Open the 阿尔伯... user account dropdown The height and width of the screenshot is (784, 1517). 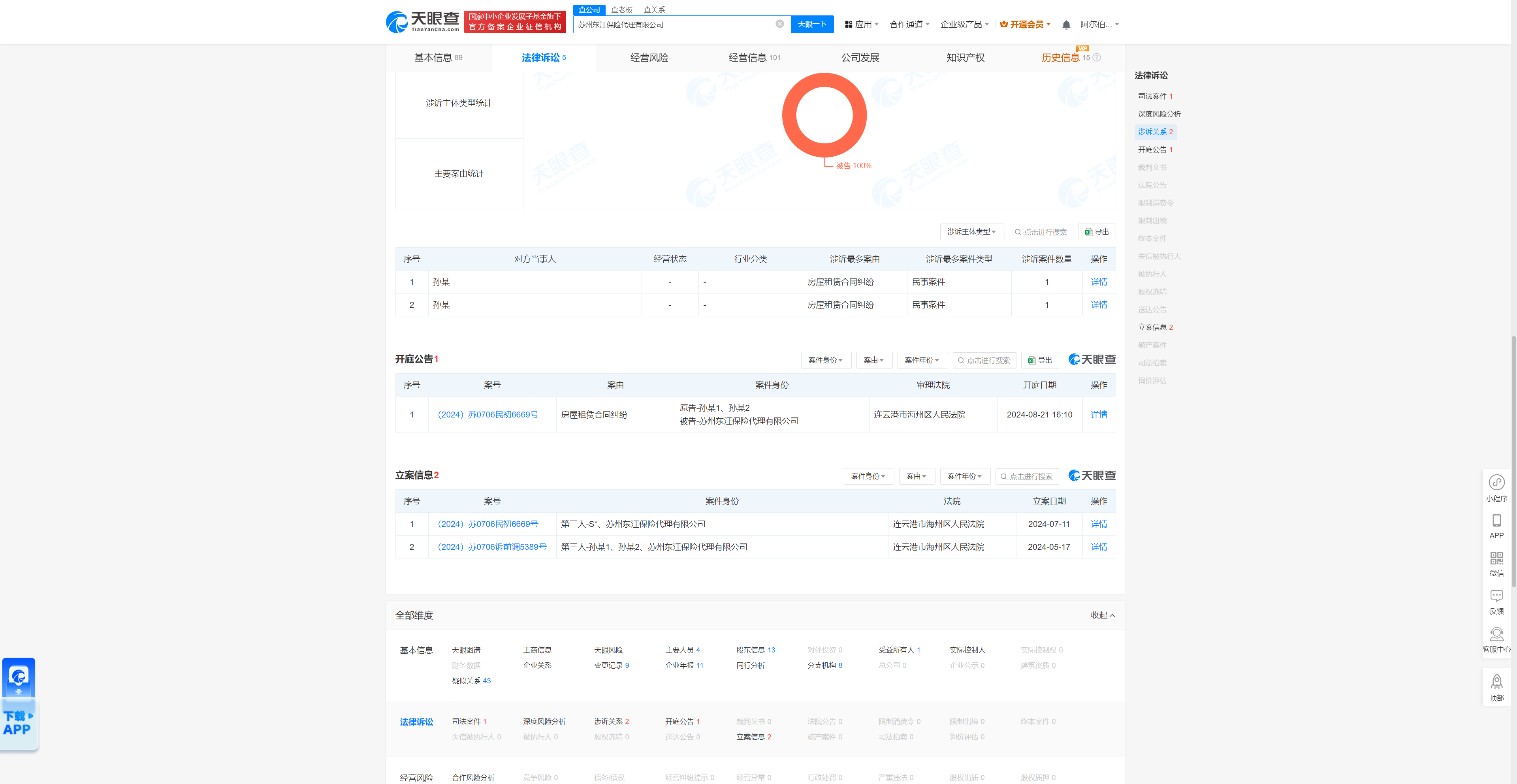tap(1099, 24)
